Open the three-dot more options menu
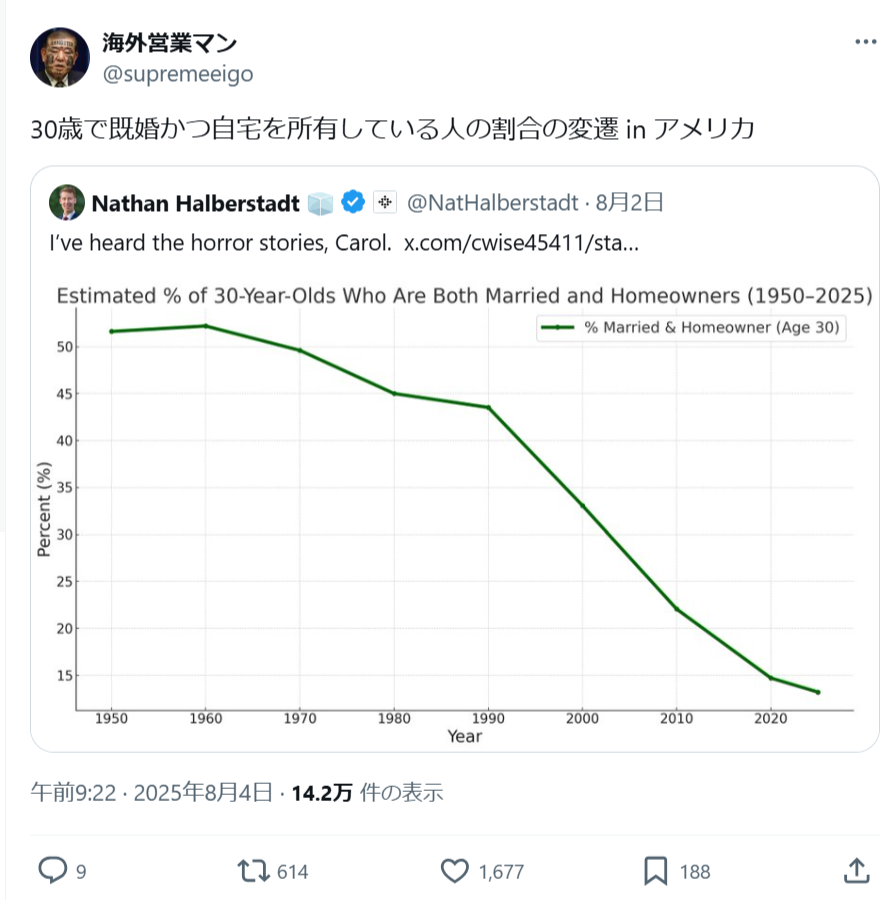The image size is (892, 900). [865, 43]
